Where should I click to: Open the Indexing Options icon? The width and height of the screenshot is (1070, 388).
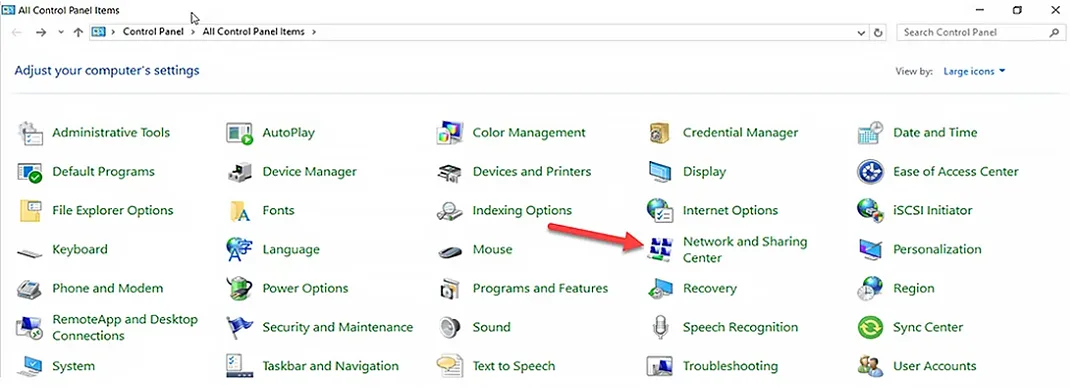coord(450,211)
